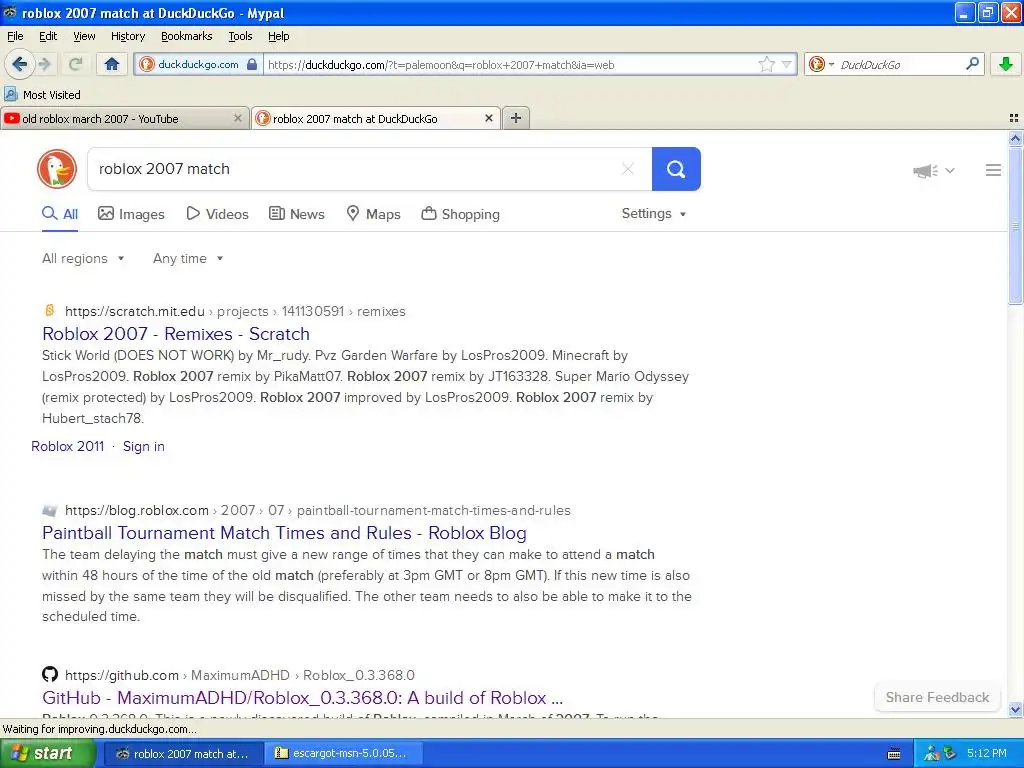Screen dimensions: 1024x768
Task: Switch to Shopping results
Action: click(460, 214)
